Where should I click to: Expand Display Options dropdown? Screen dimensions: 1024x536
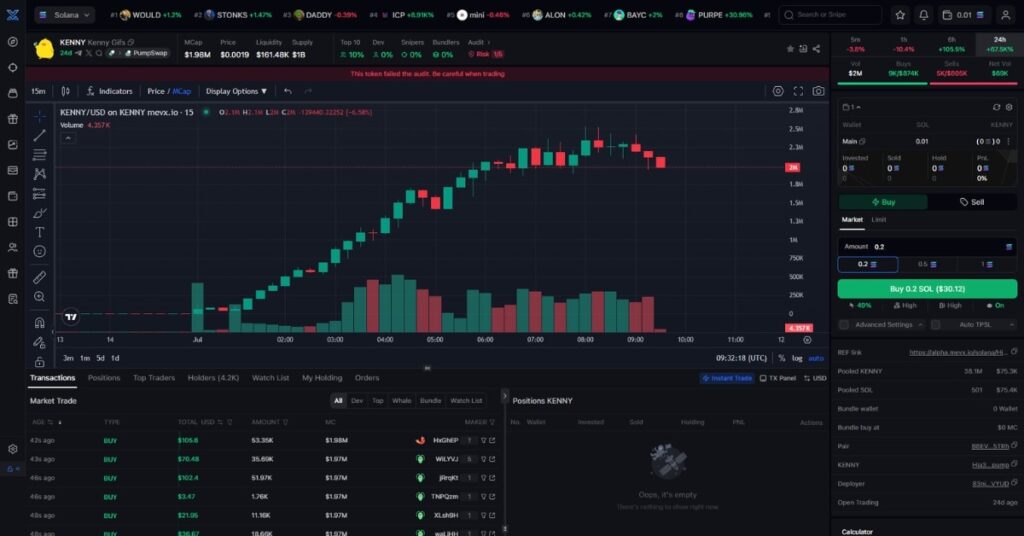point(236,91)
